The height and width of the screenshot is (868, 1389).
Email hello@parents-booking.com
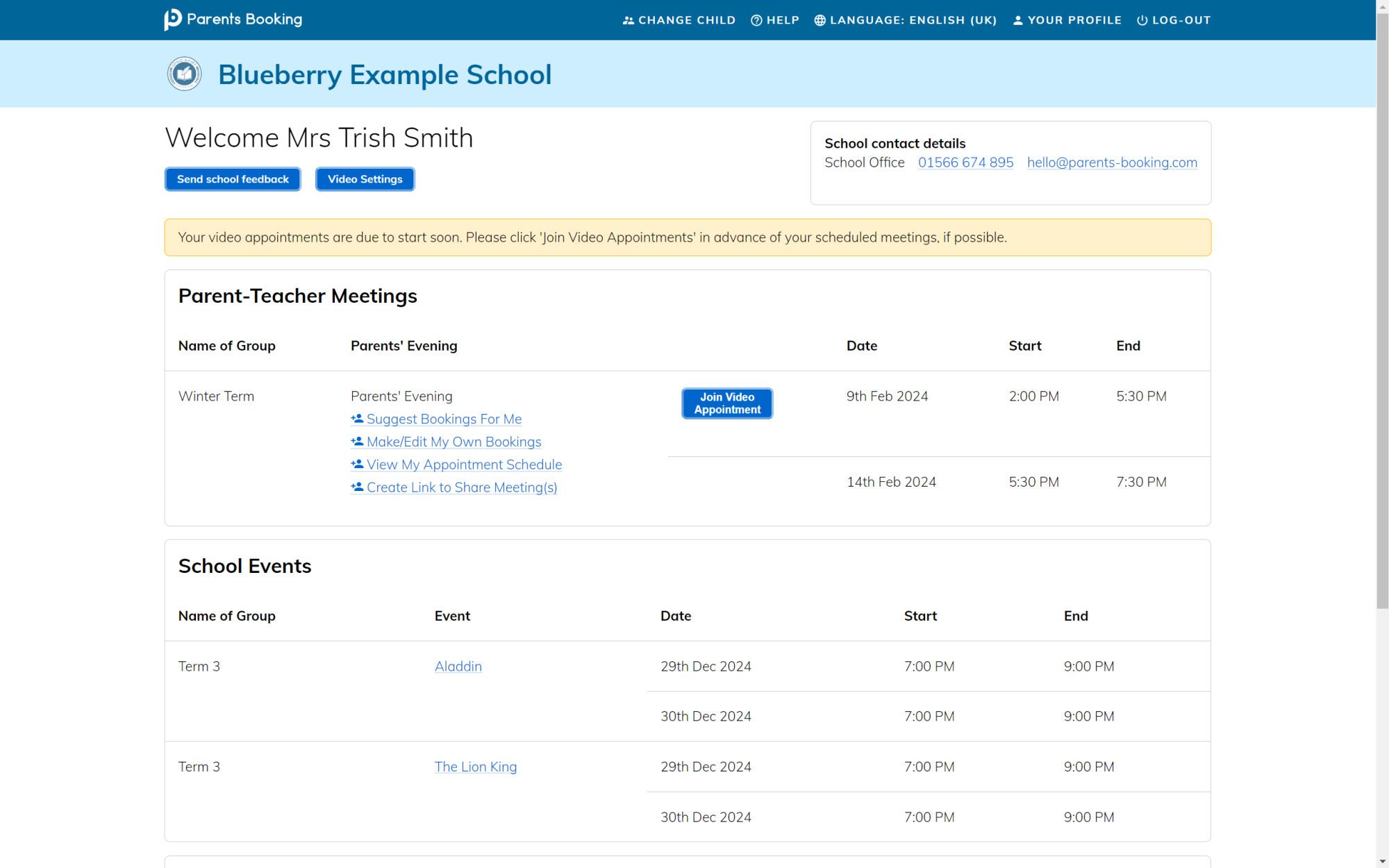click(1112, 162)
